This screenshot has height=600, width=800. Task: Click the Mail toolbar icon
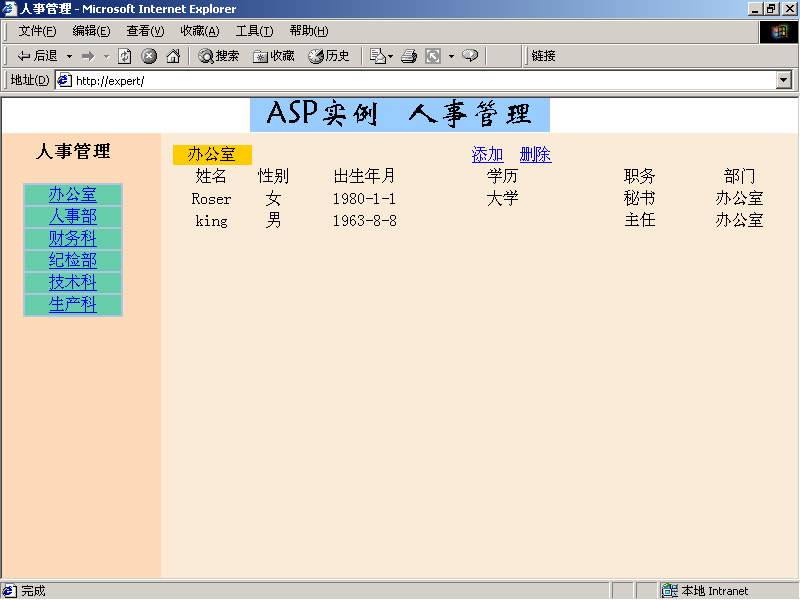[378, 56]
